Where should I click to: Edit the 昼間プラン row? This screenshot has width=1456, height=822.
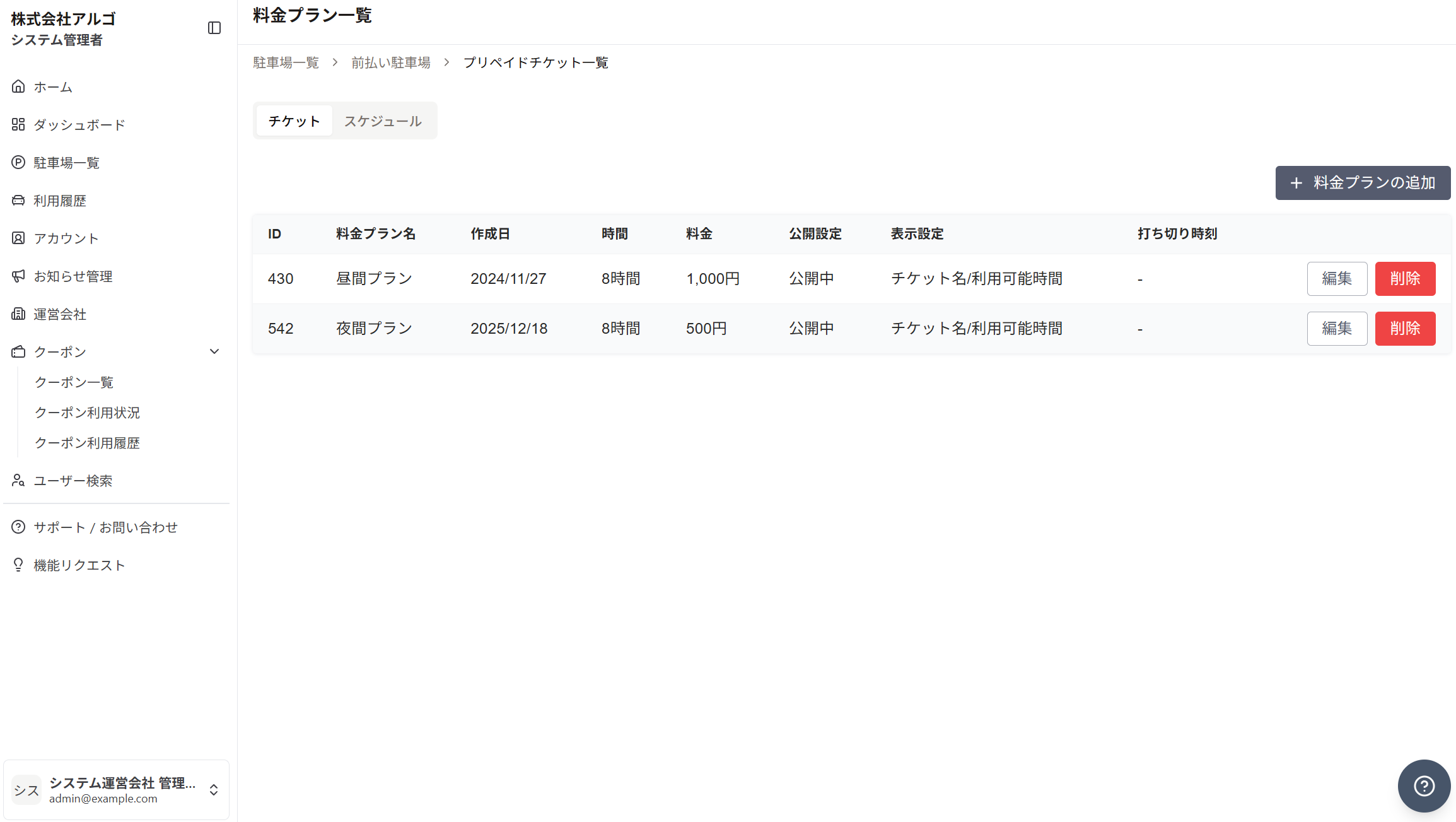tap(1337, 279)
